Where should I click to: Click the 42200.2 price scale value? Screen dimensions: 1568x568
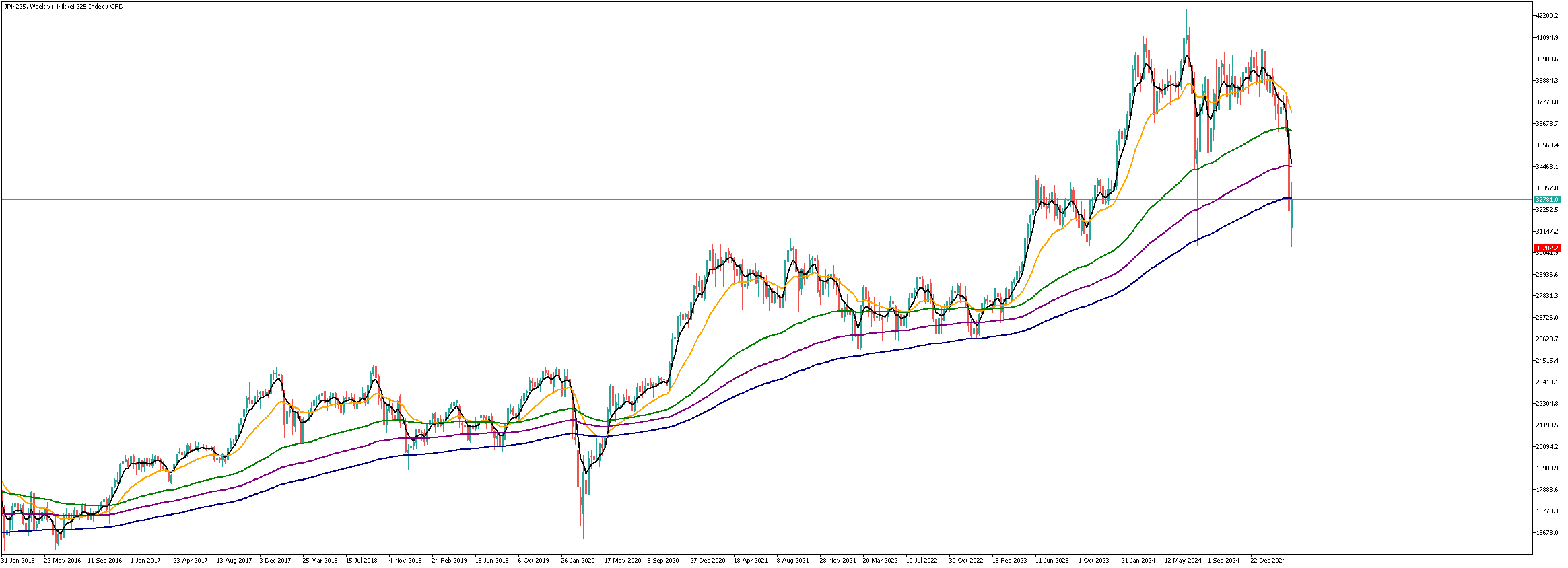pos(1546,16)
